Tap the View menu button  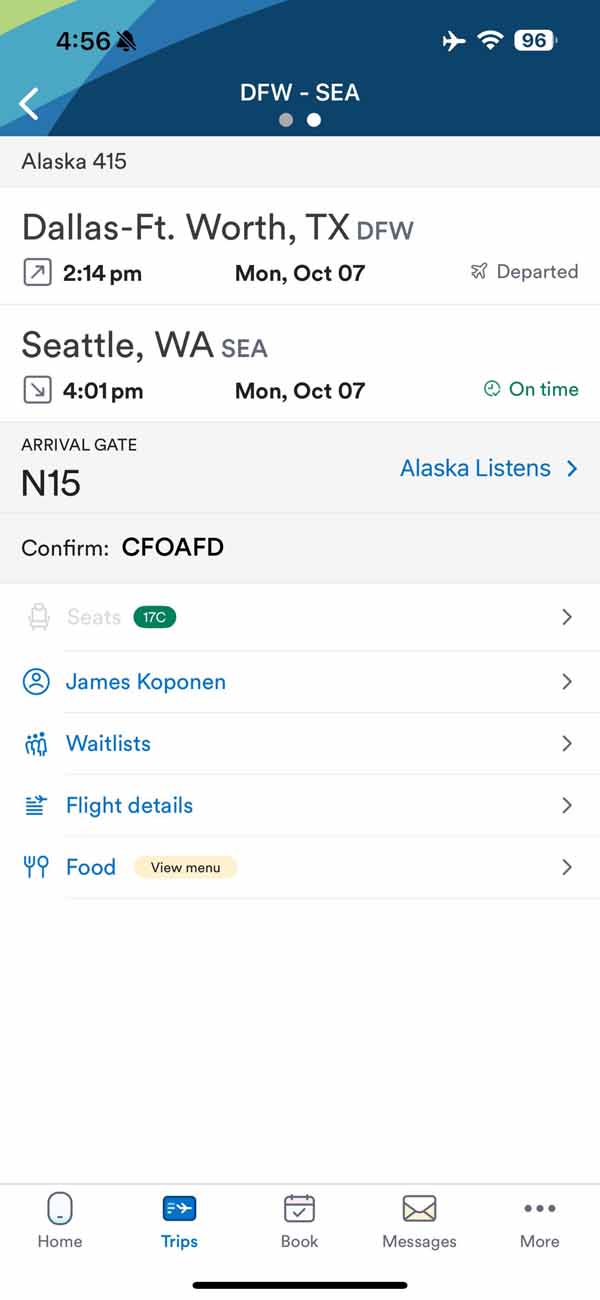pyautogui.click(x=186, y=867)
